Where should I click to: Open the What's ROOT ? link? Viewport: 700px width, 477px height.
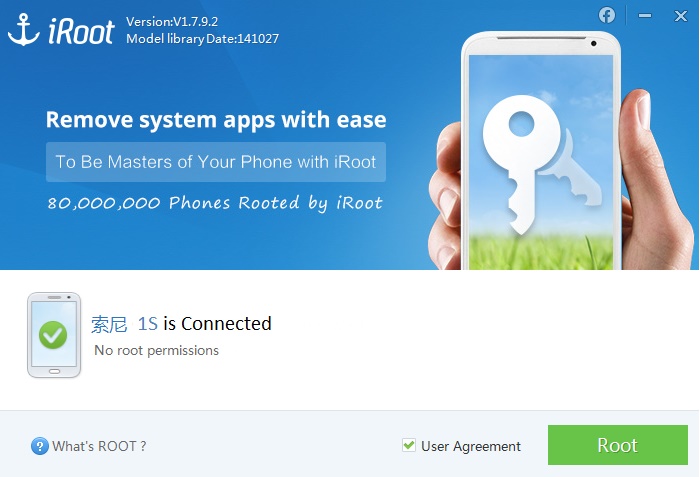99,446
